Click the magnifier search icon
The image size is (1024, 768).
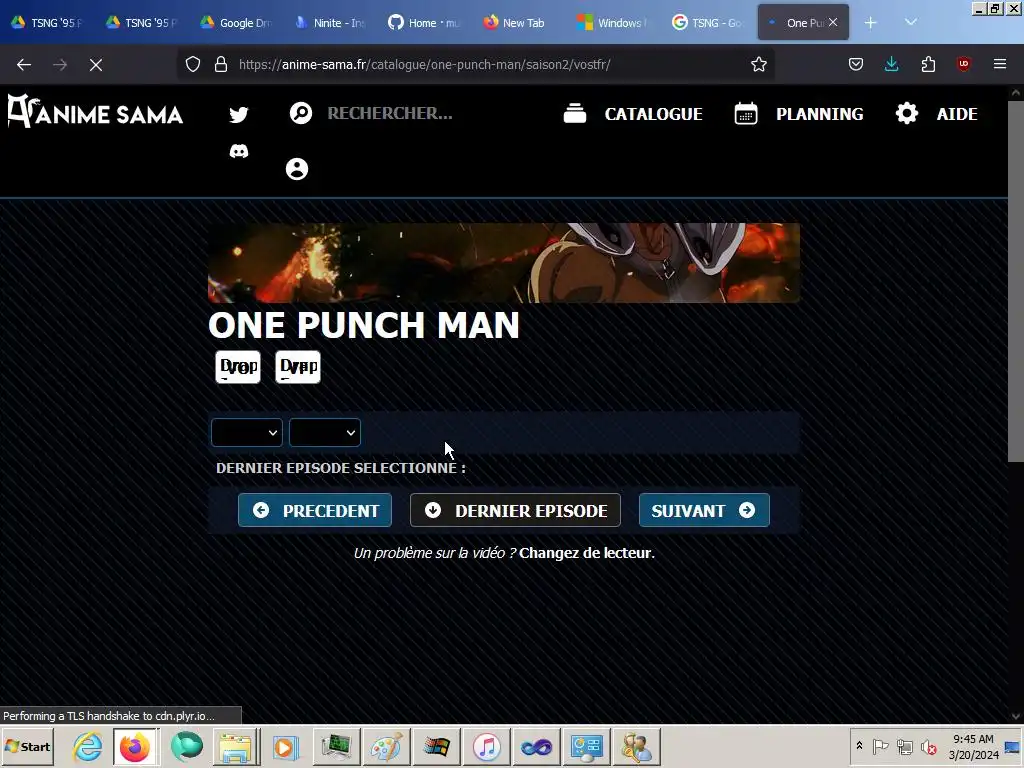[301, 113]
